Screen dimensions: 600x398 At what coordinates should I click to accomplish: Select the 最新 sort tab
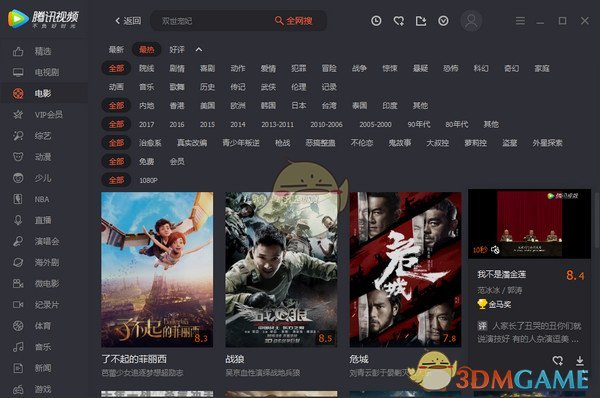(x=116, y=49)
